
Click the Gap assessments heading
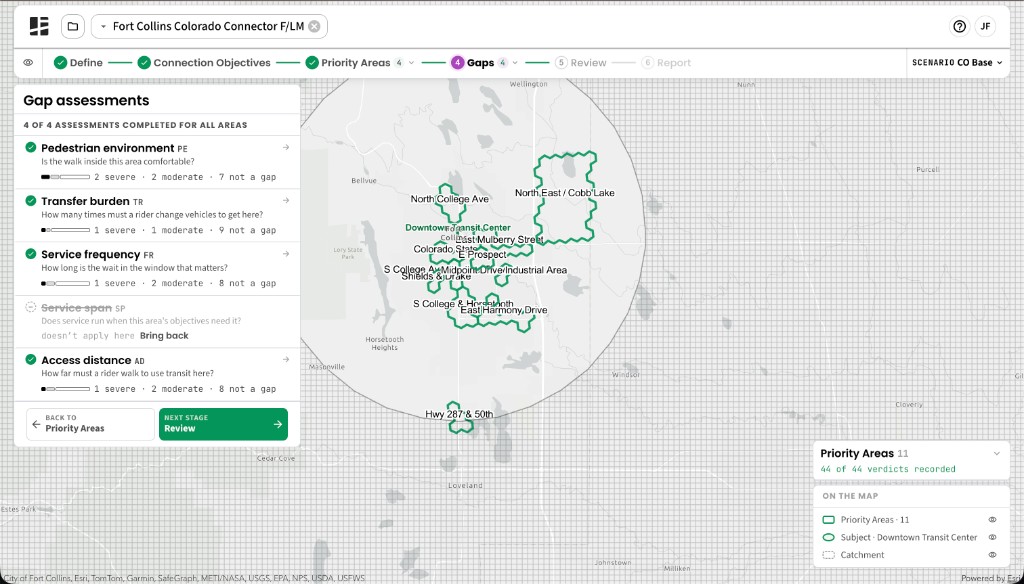point(86,101)
